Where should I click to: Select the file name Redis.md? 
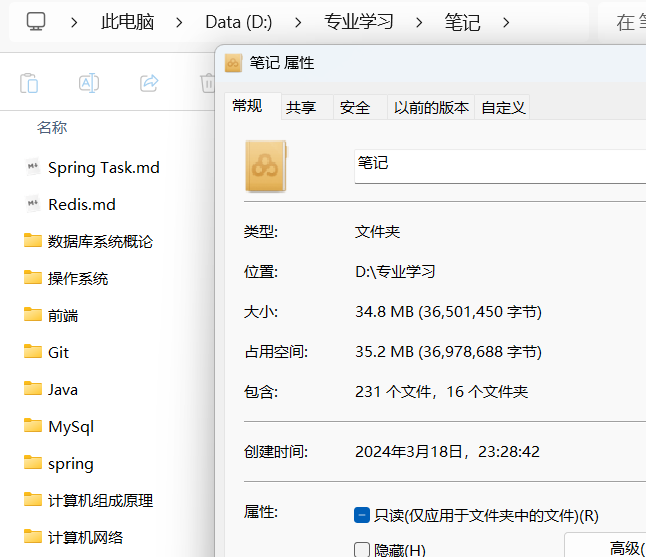[82, 204]
